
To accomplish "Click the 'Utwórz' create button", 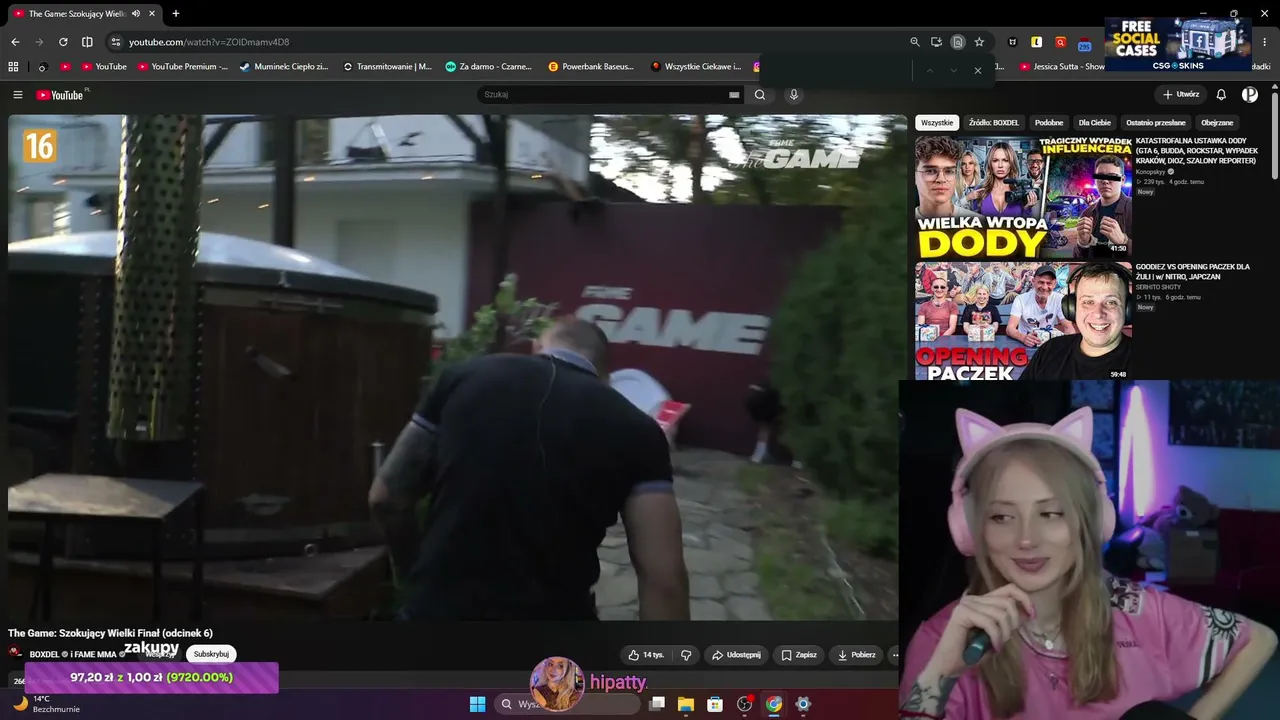I will coord(1181,95).
